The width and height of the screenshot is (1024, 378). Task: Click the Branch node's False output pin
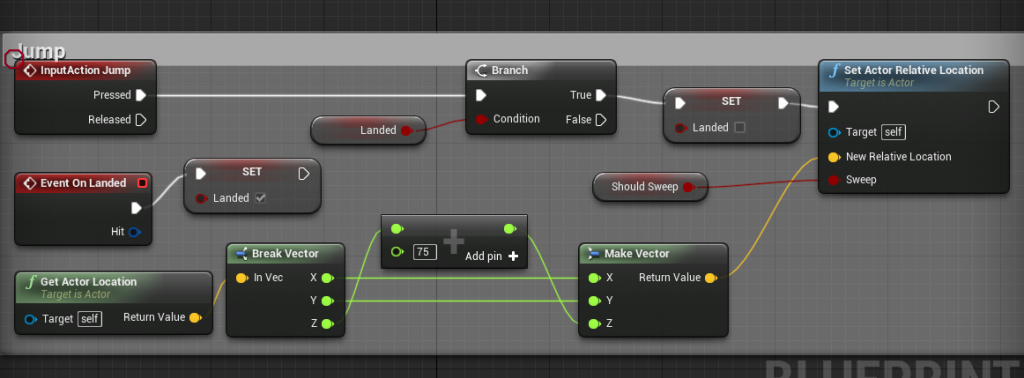tap(601, 119)
